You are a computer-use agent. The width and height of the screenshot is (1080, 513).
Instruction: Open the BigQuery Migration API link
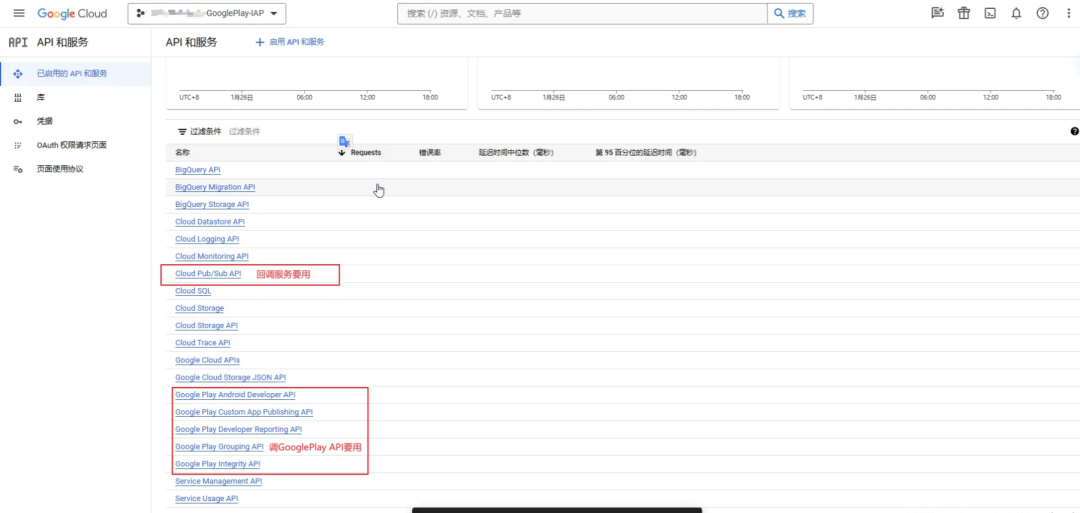[x=216, y=187]
